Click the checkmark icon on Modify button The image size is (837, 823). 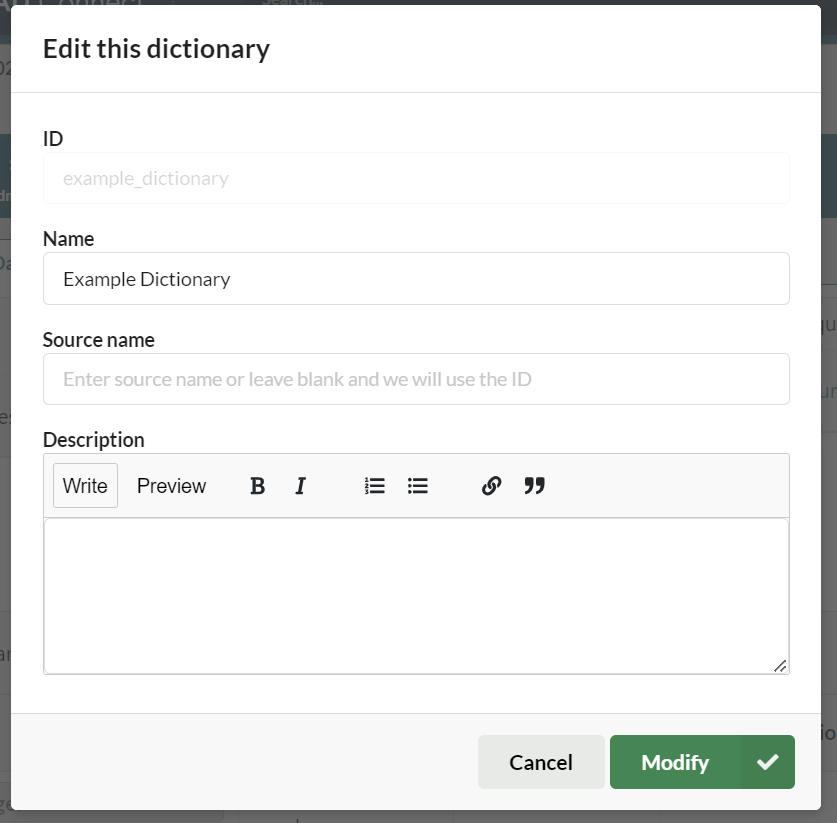pyautogui.click(x=767, y=762)
